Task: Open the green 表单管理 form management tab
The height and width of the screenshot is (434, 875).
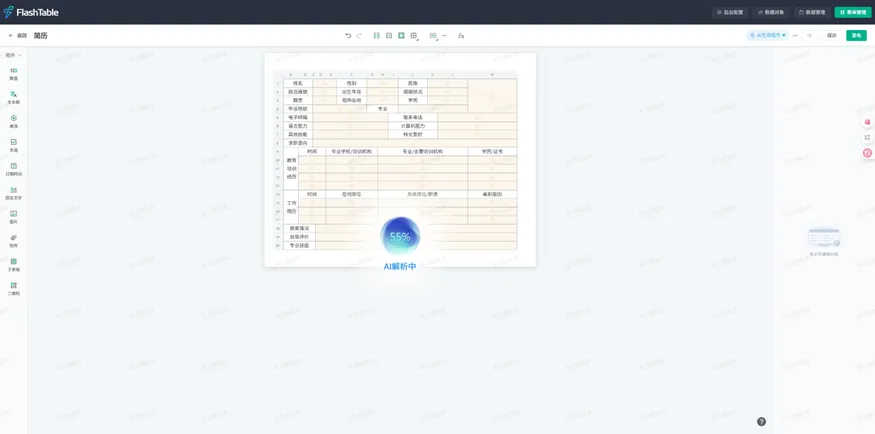Action: point(853,12)
